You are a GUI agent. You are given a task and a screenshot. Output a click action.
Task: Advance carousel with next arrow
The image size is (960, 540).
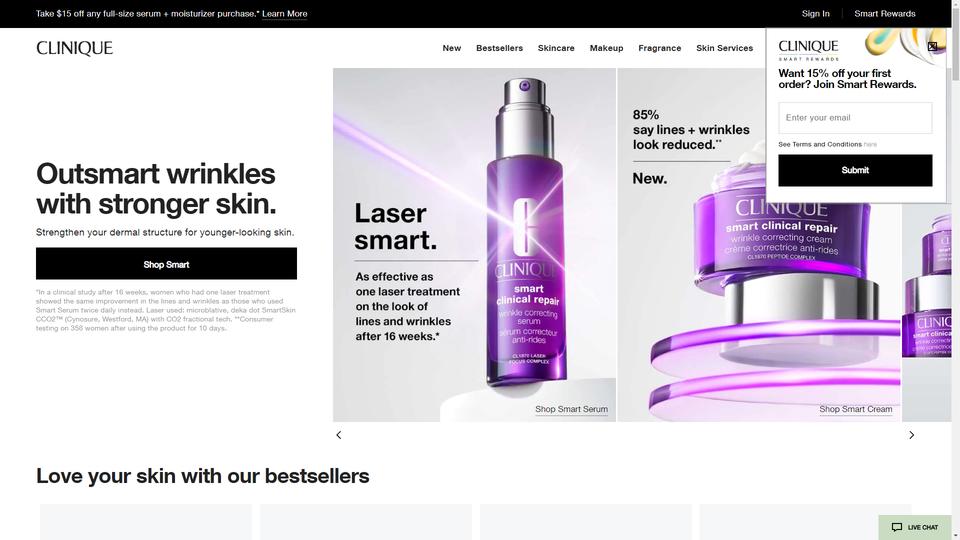pos(911,435)
